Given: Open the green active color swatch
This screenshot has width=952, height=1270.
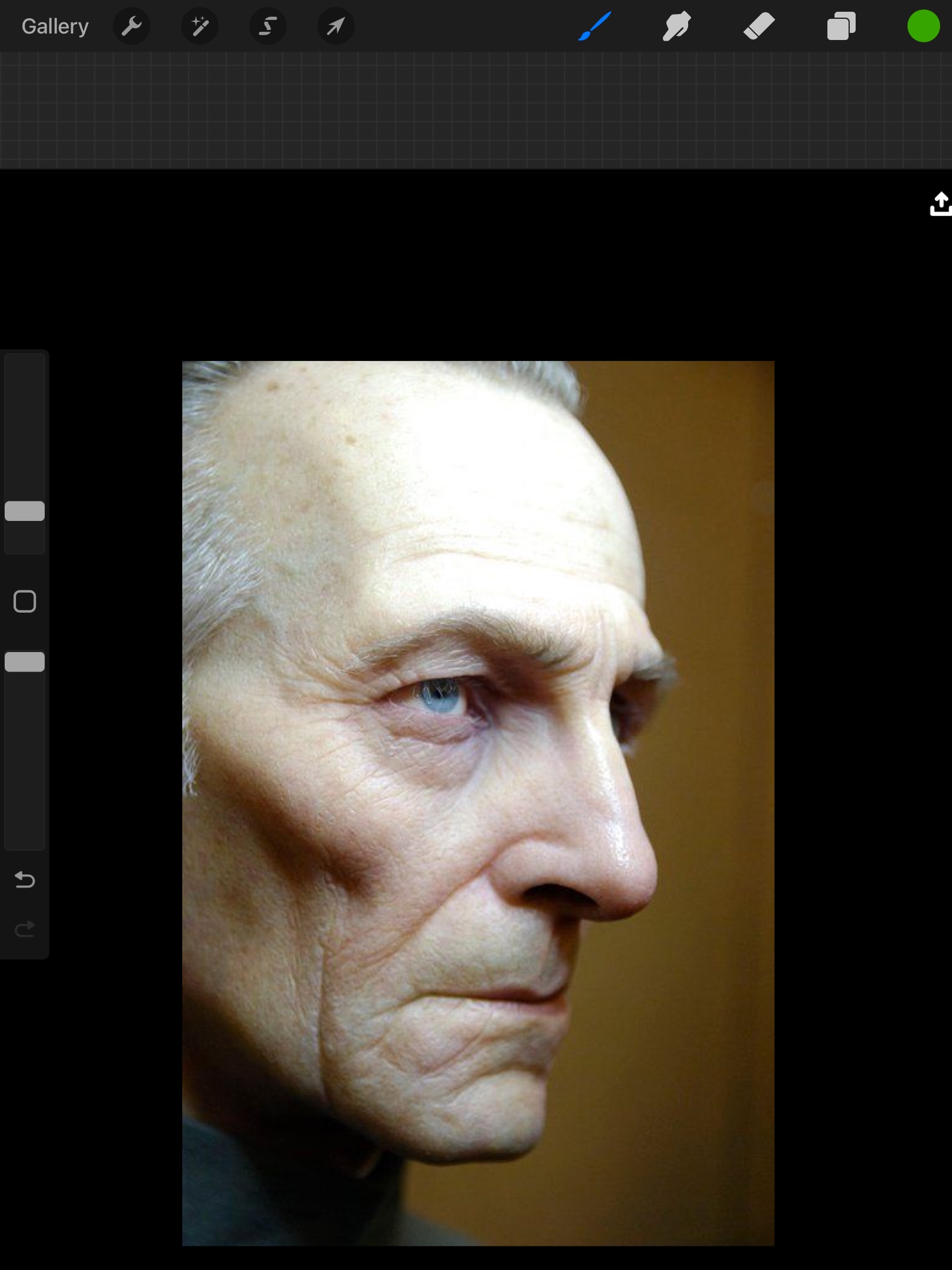Looking at the screenshot, I should [x=923, y=26].
